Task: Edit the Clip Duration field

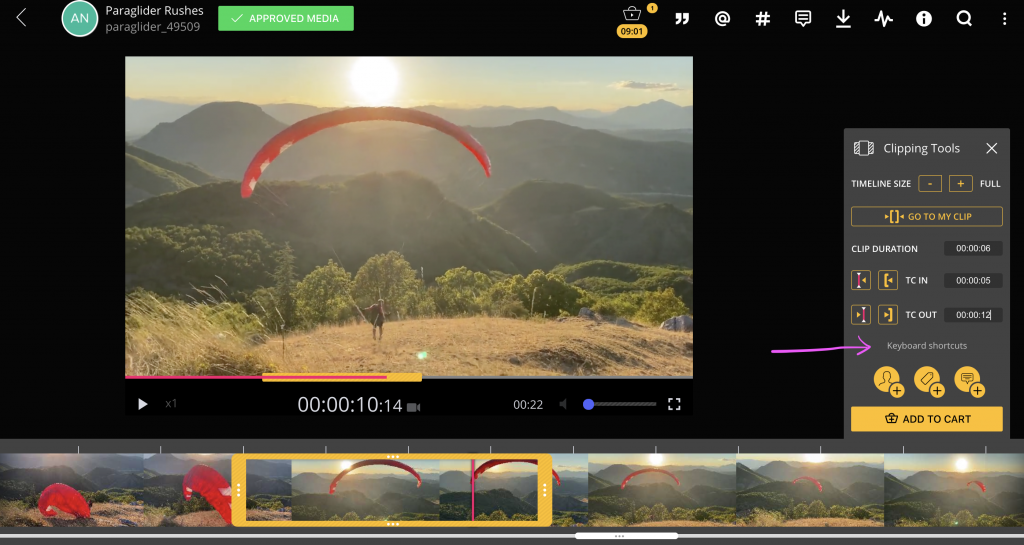Action: [973, 248]
